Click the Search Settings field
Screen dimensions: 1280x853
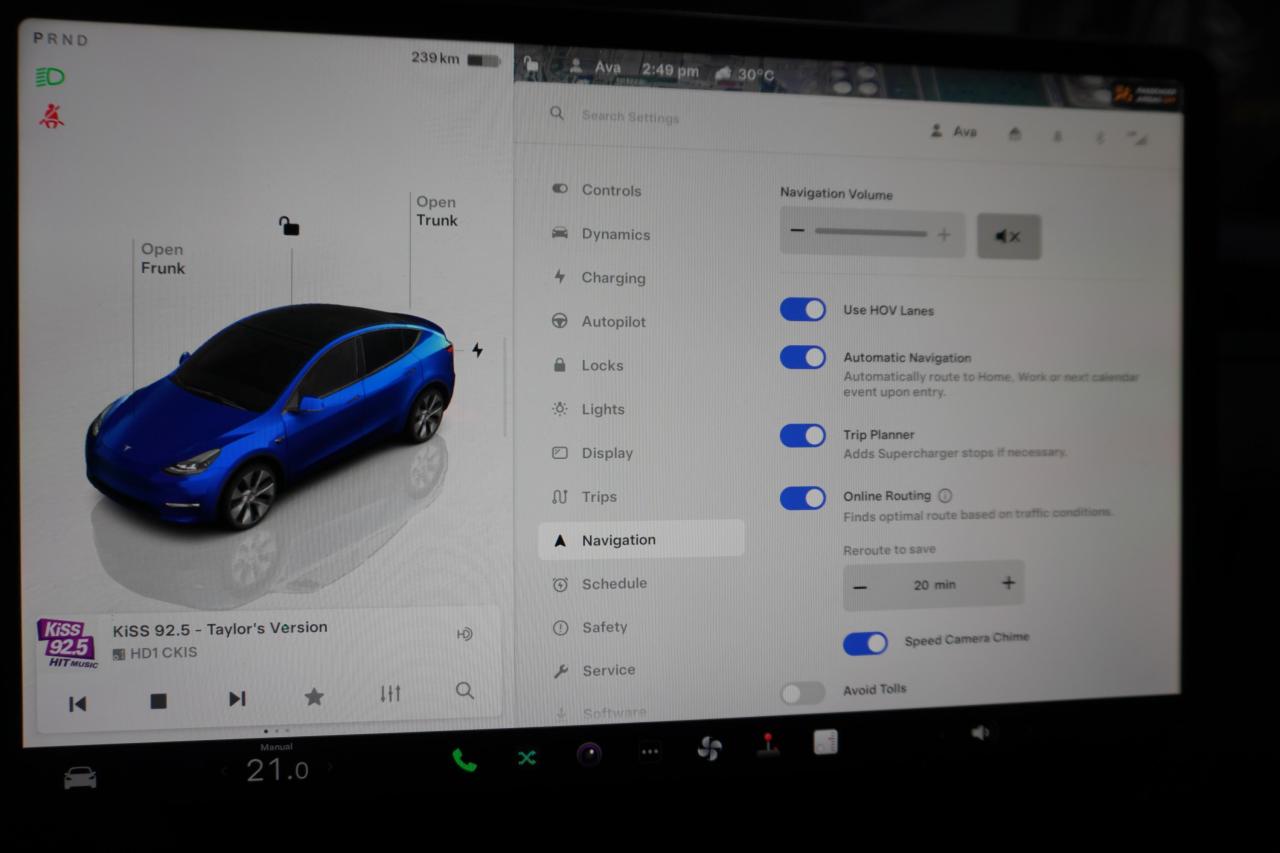pyautogui.click(x=630, y=116)
